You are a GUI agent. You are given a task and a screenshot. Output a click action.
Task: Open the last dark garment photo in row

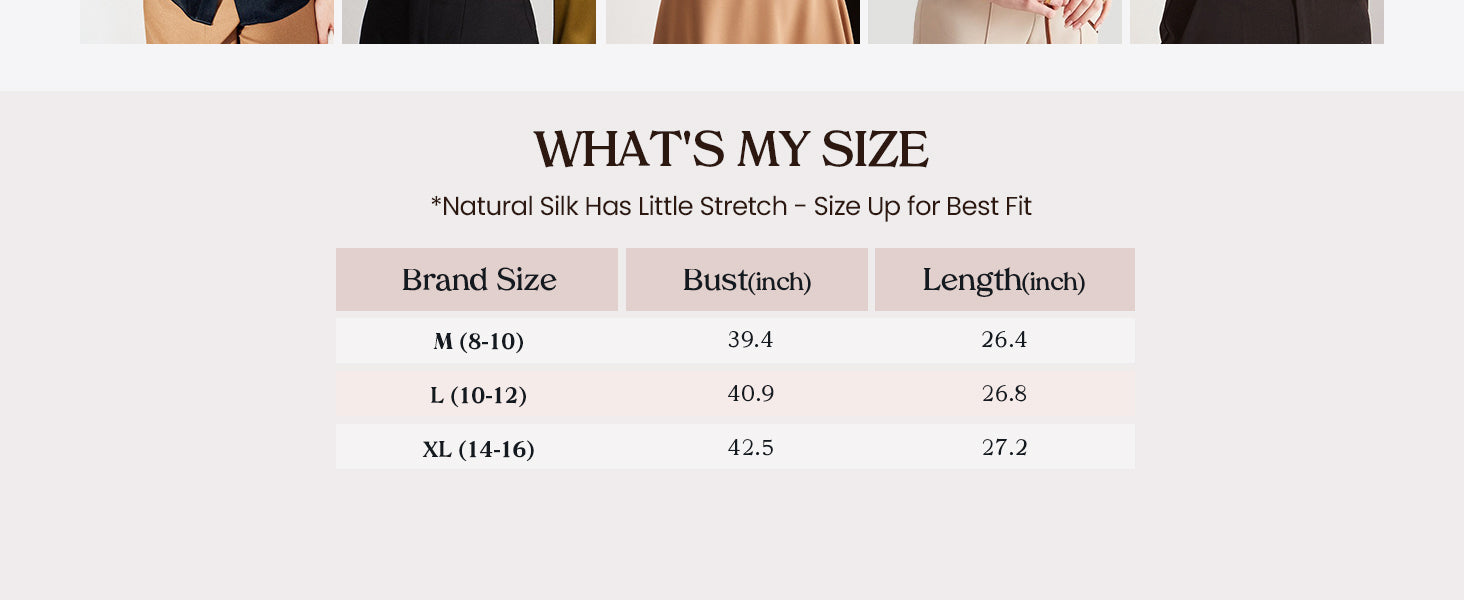1257,21
